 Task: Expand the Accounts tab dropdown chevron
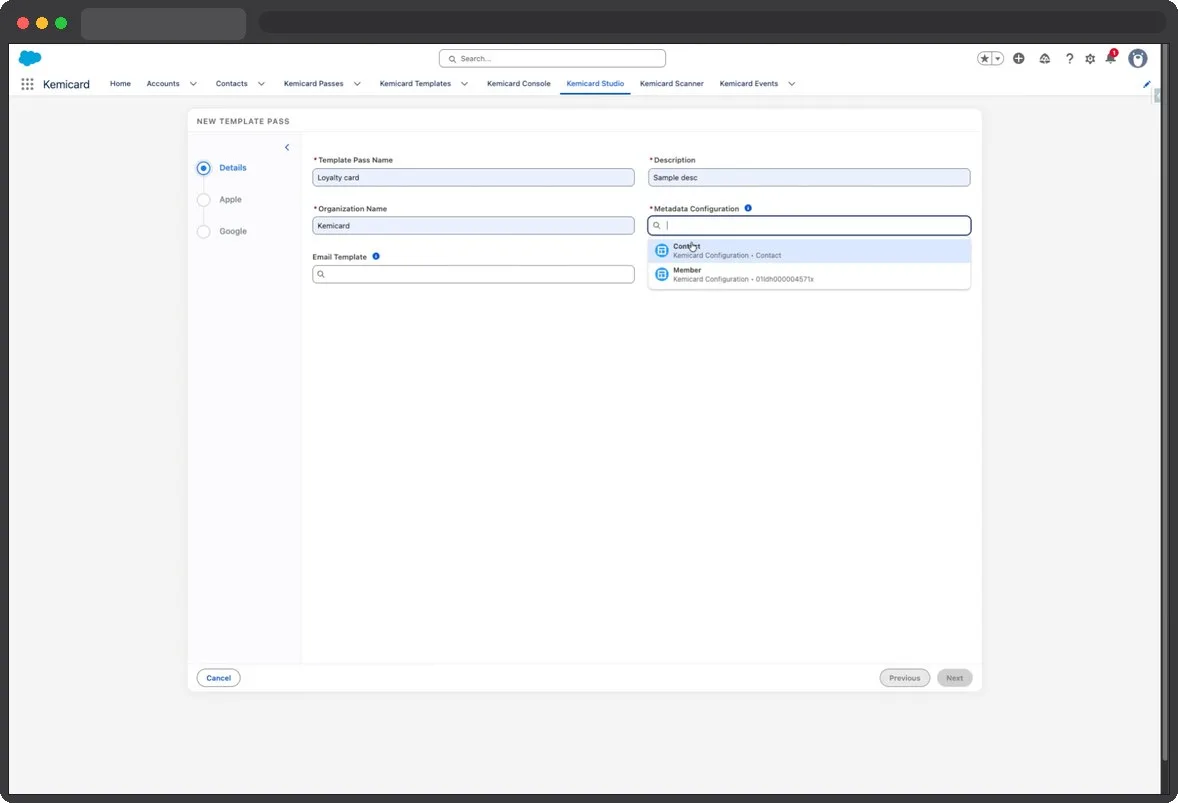click(193, 84)
